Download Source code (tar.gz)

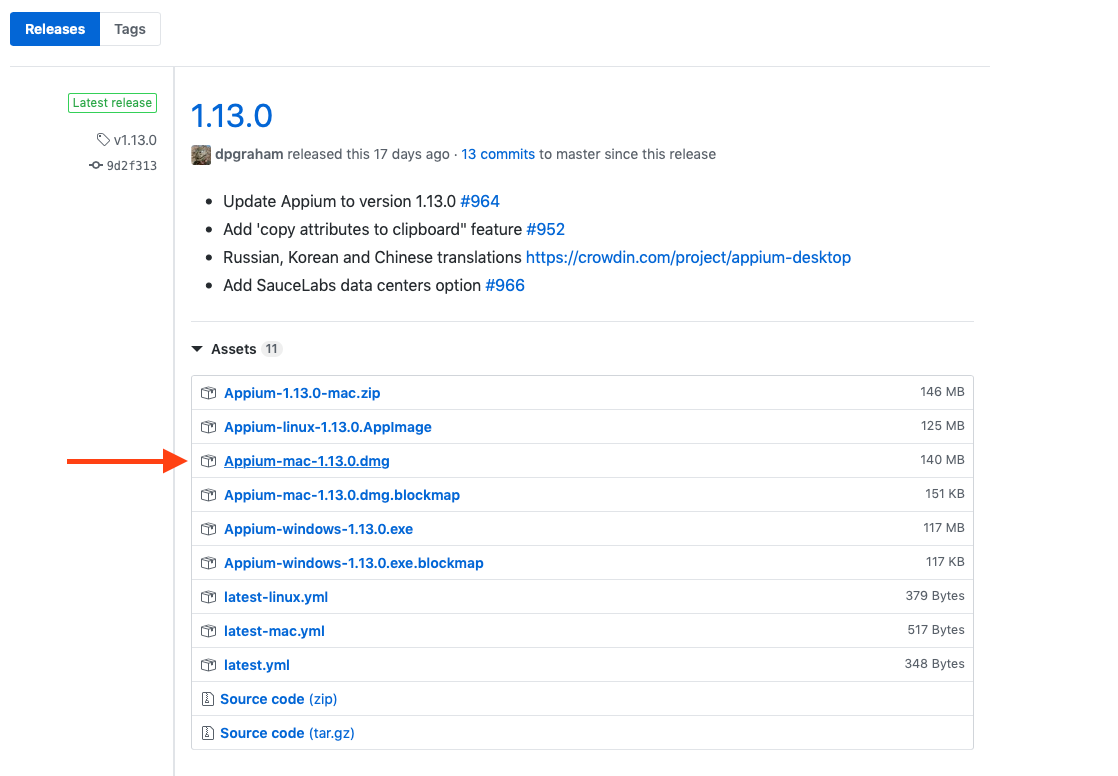point(287,733)
